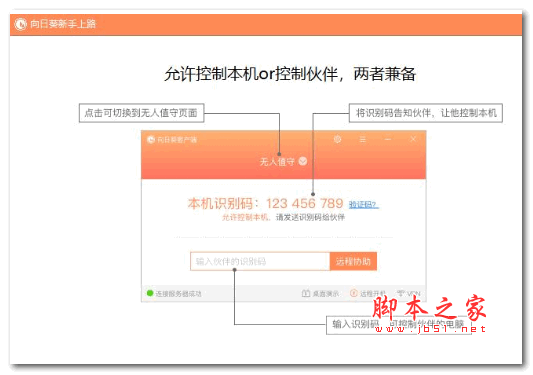Screen dimensions: 533x375
Task: Click the 远程协助 button
Action: coord(353,261)
